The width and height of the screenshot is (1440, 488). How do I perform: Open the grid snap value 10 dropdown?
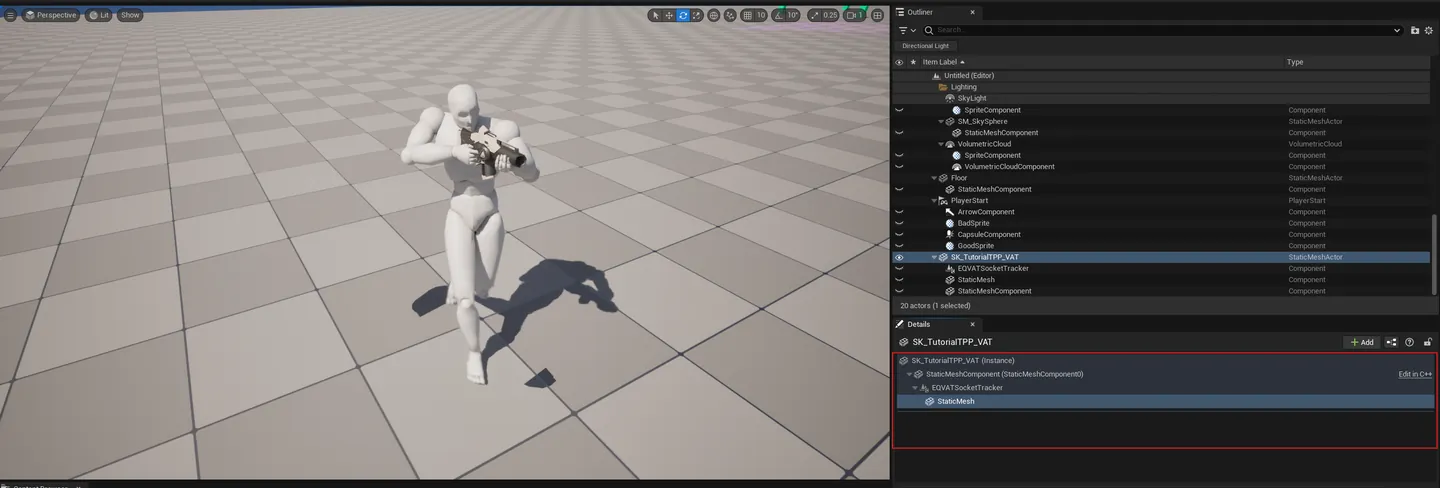[x=761, y=15]
